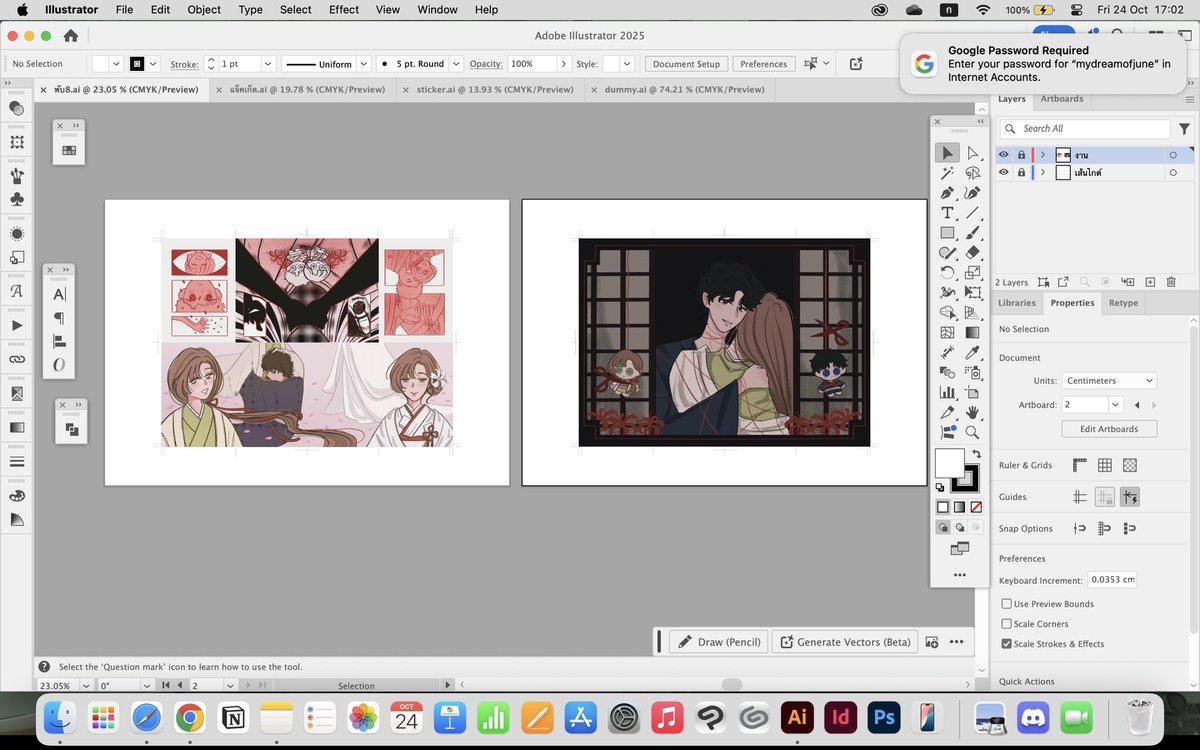Select the Pen tool
The height and width of the screenshot is (750, 1200).
[x=946, y=193]
